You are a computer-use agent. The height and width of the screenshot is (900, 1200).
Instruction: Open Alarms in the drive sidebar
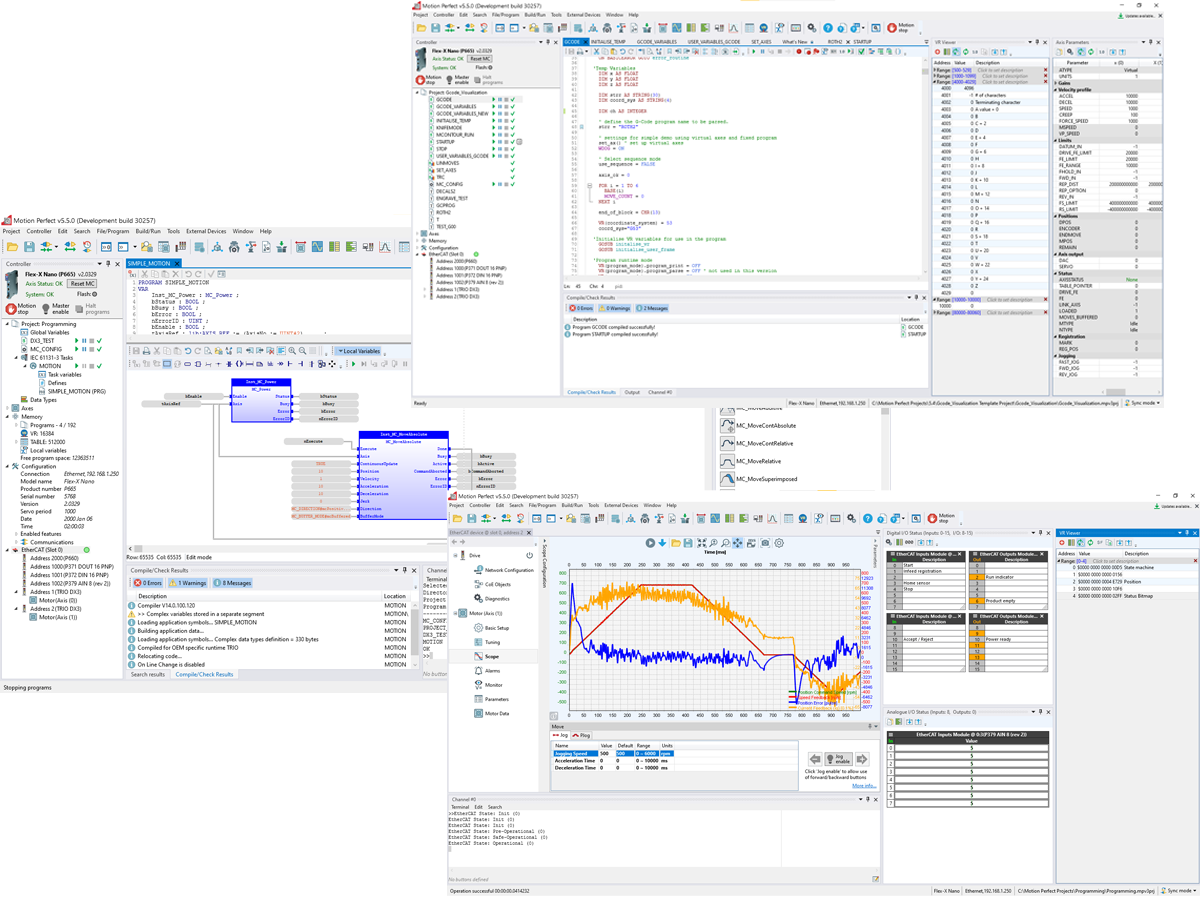(492, 671)
